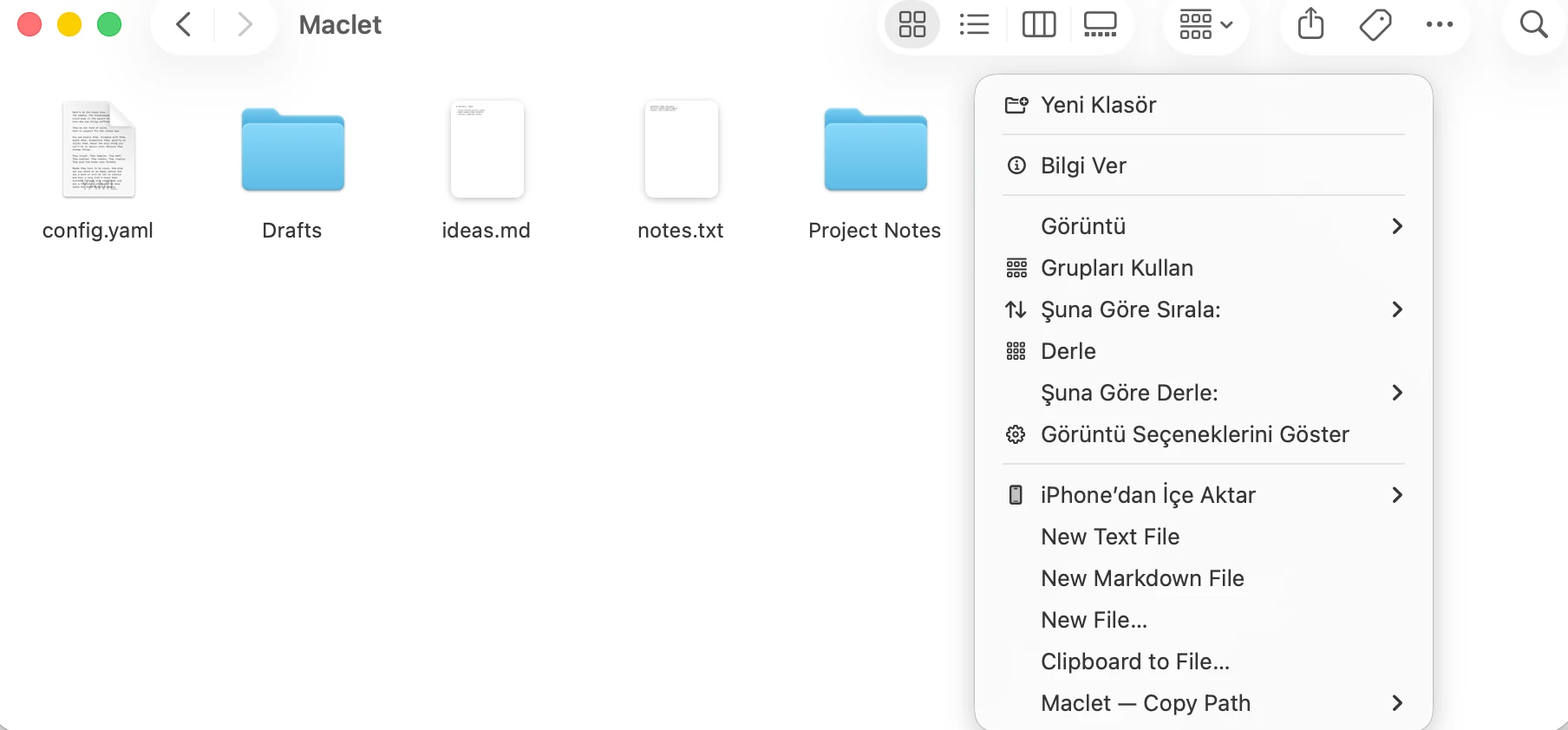Go back to the previous folder
1568x730 pixels.
click(183, 24)
